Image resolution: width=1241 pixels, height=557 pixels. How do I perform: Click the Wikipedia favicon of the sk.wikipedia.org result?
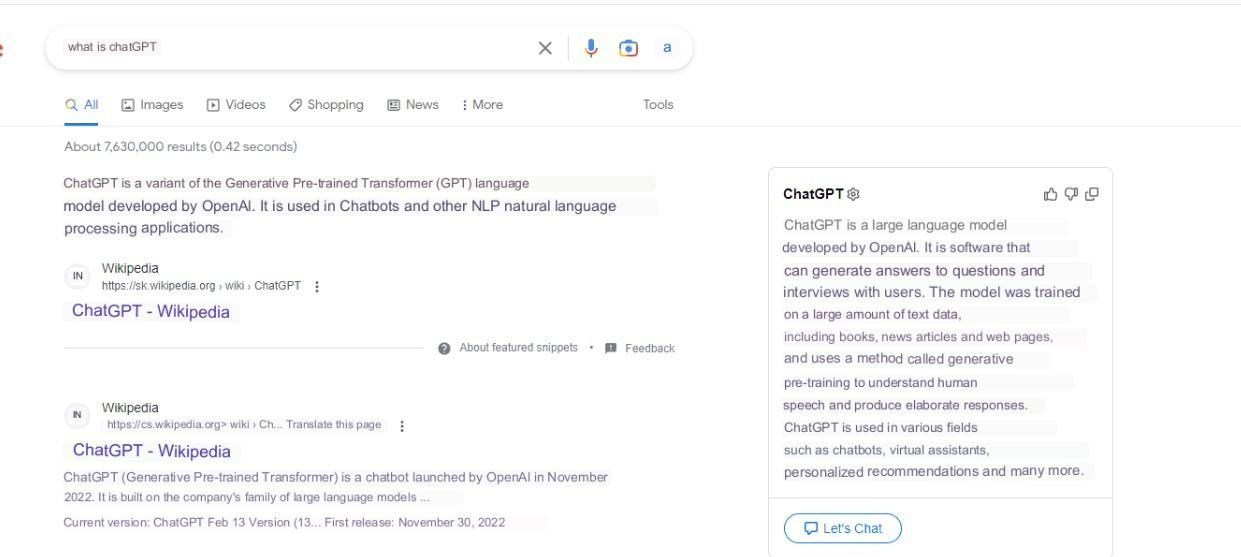click(78, 276)
